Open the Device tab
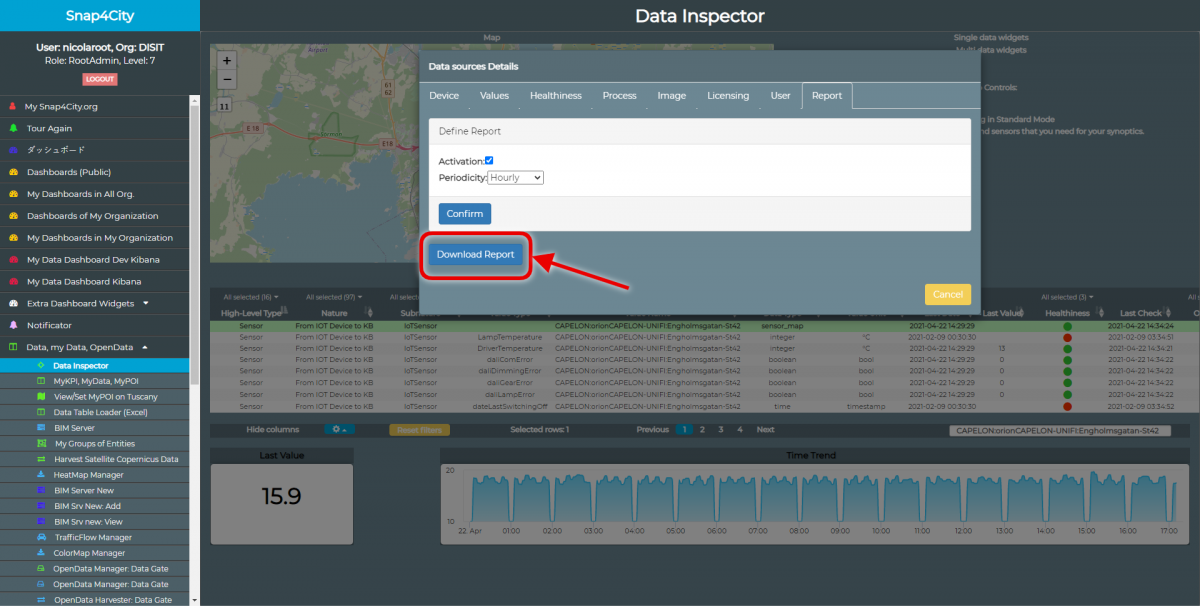 (x=444, y=96)
